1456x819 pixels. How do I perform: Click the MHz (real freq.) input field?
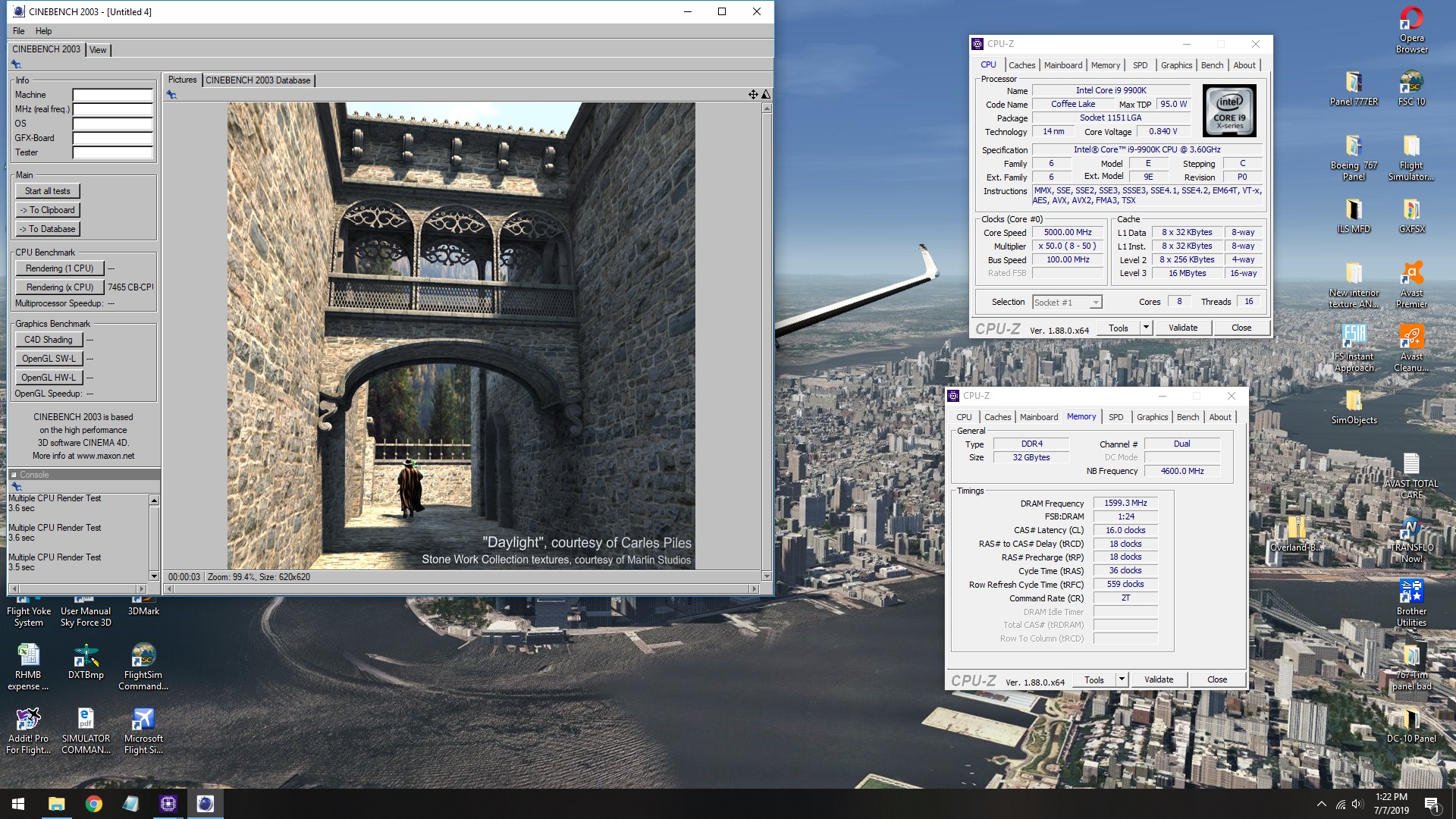112,110
